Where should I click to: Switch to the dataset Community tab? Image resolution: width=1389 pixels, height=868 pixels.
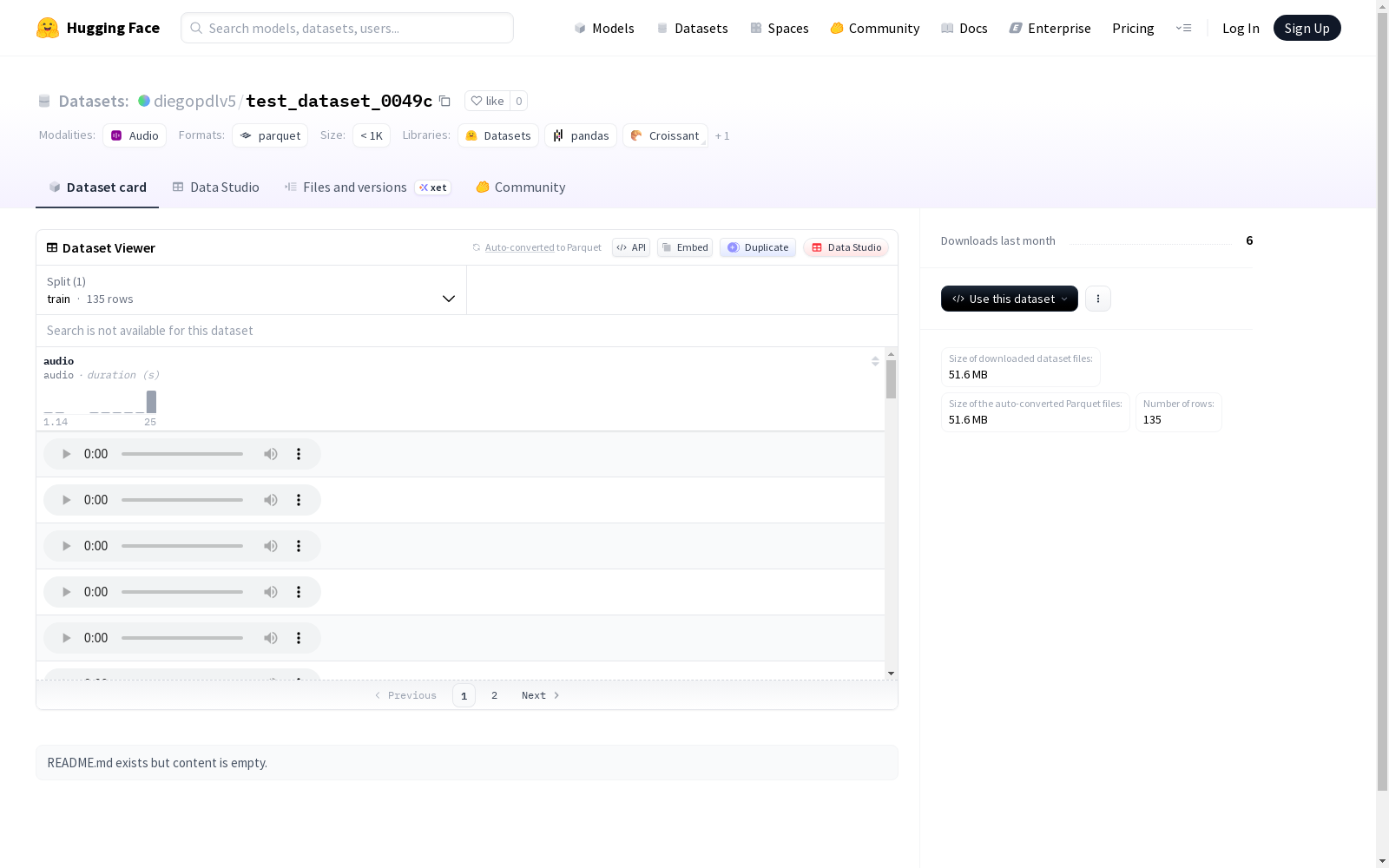pos(521,187)
